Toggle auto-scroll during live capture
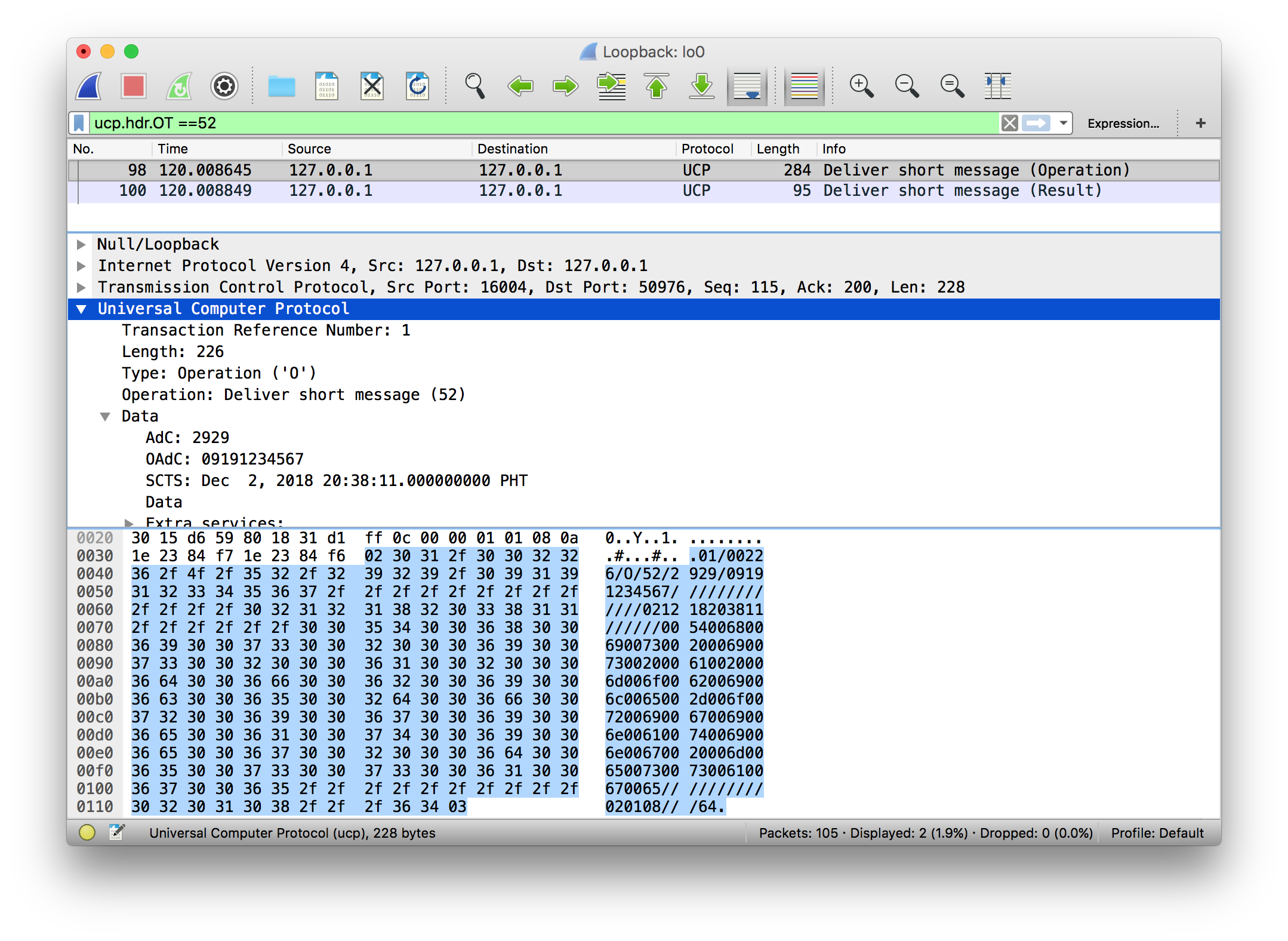This screenshot has width=1288, height=941. tap(747, 87)
